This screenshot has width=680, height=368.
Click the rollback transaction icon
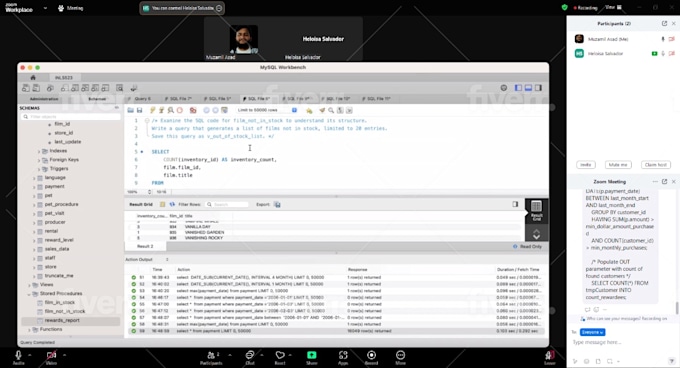tap(216, 111)
